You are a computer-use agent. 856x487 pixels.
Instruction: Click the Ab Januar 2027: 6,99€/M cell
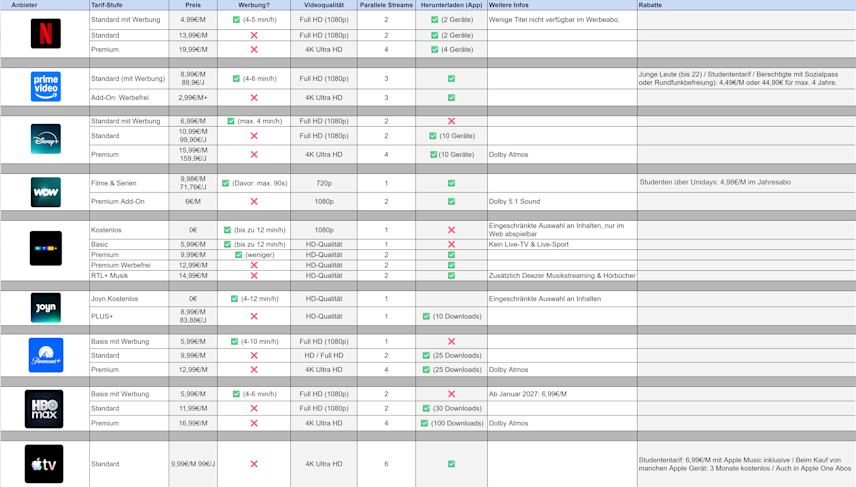[562, 394]
